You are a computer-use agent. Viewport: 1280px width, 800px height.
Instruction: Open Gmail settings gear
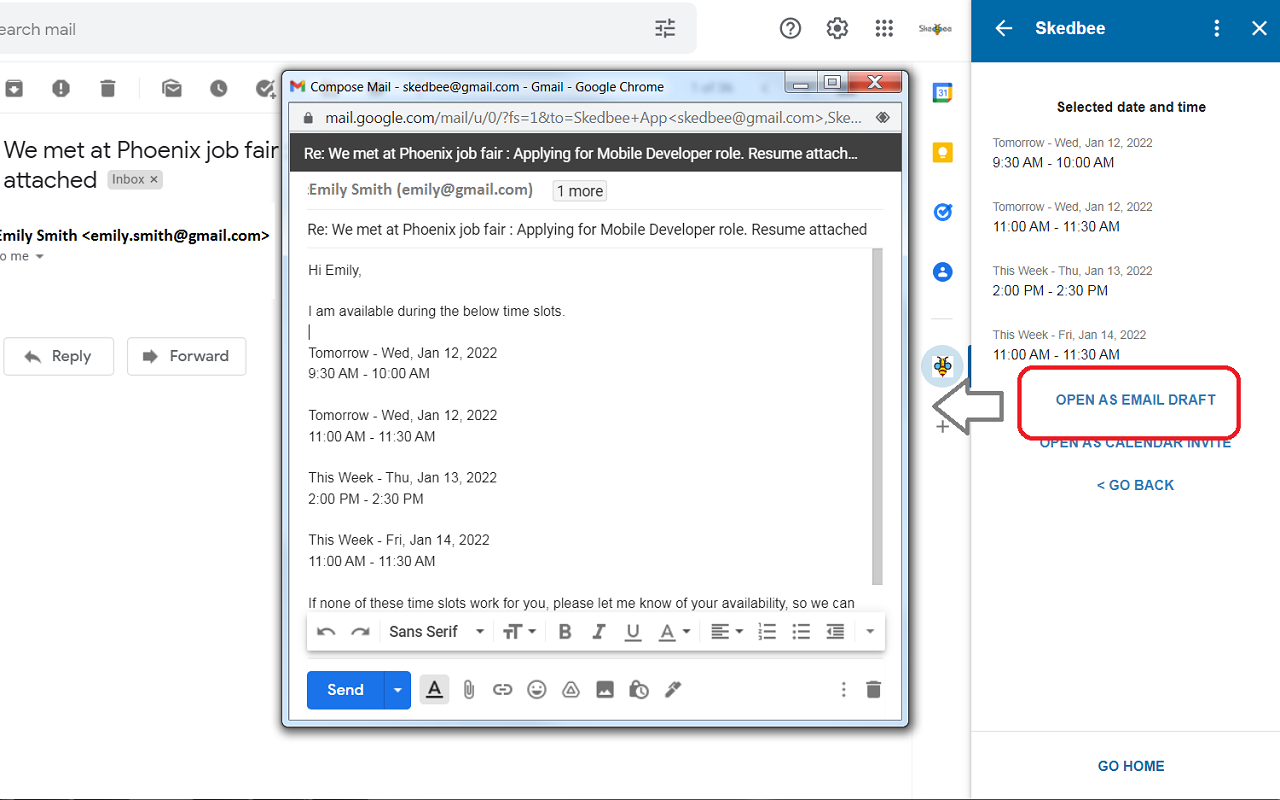pos(837,29)
